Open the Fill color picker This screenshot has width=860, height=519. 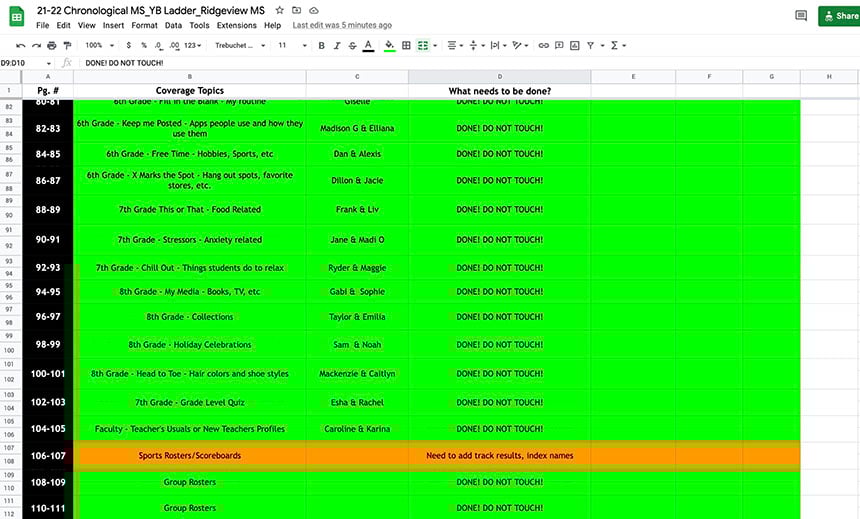click(x=389, y=45)
